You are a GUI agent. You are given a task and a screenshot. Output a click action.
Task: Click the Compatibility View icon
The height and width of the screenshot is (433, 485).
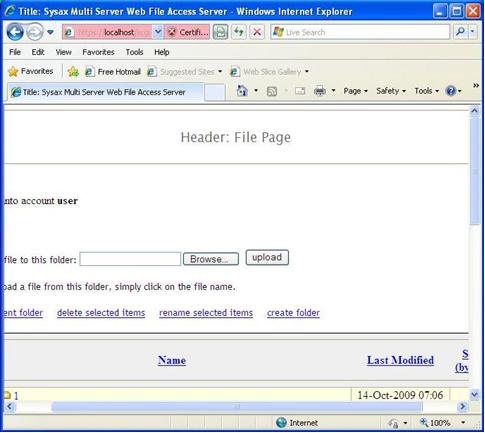220,32
